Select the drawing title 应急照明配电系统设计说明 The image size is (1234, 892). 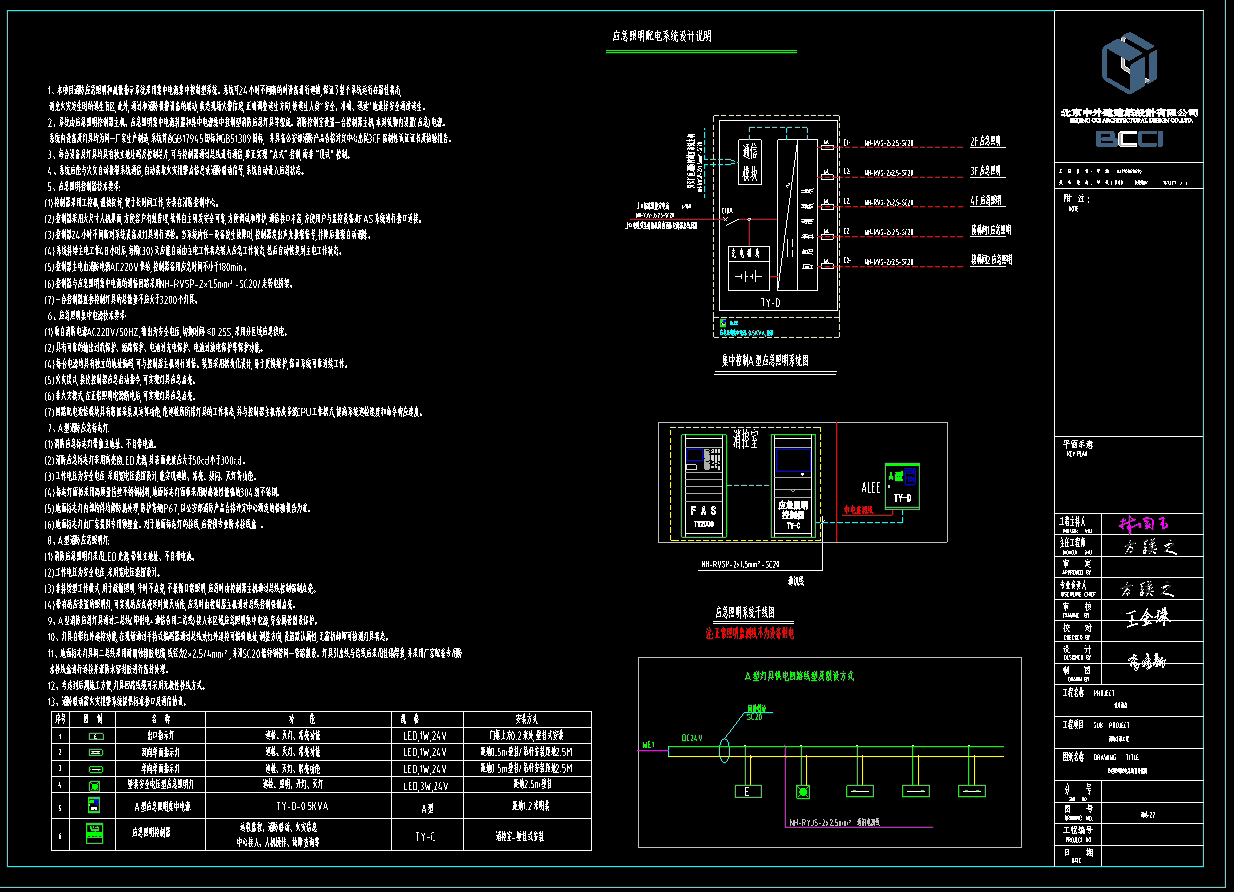[661, 36]
